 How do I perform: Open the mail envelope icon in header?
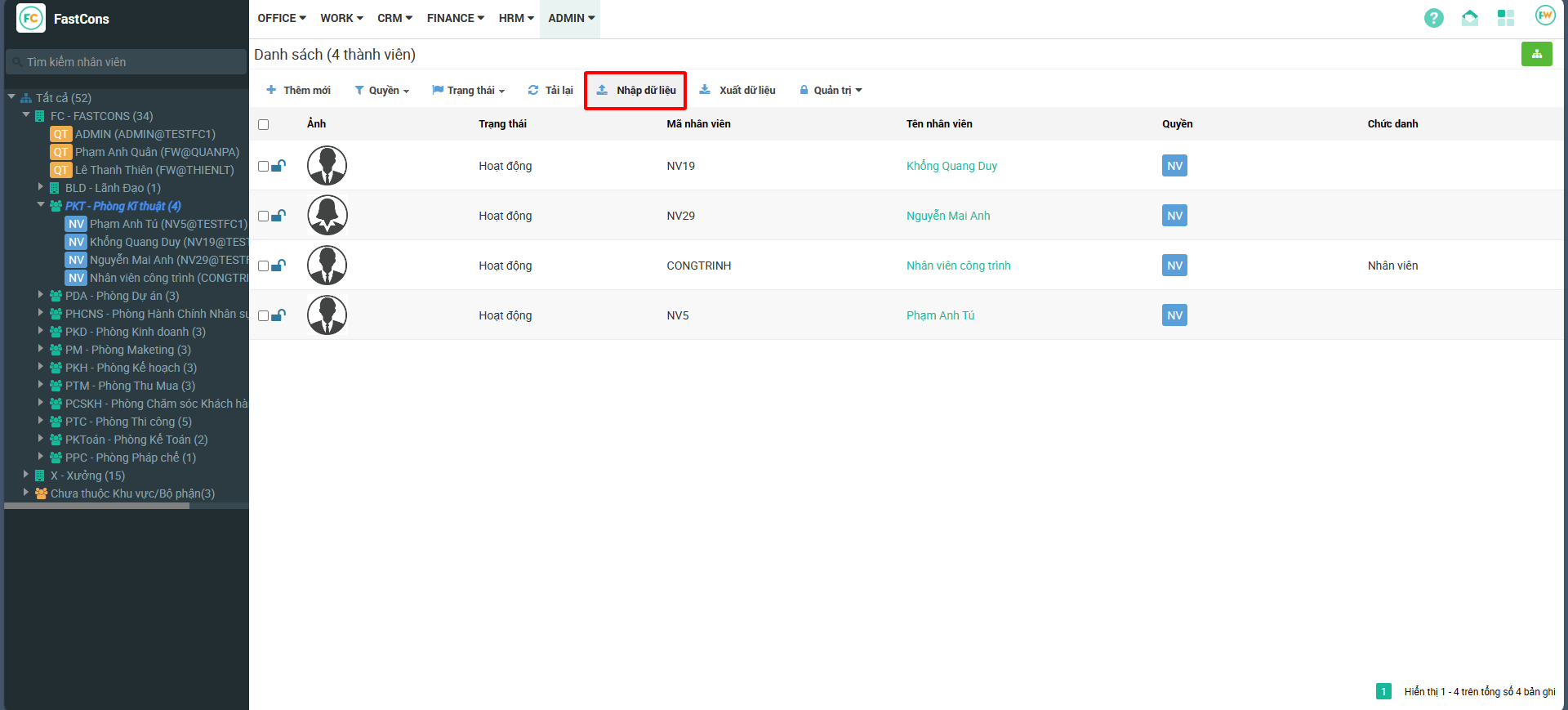(1469, 18)
